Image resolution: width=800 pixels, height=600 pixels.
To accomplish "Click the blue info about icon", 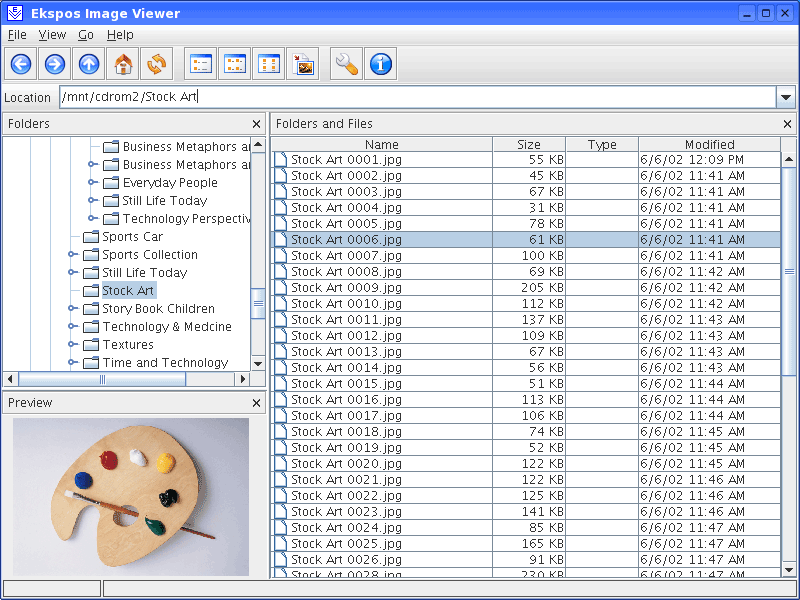I will [x=381, y=65].
